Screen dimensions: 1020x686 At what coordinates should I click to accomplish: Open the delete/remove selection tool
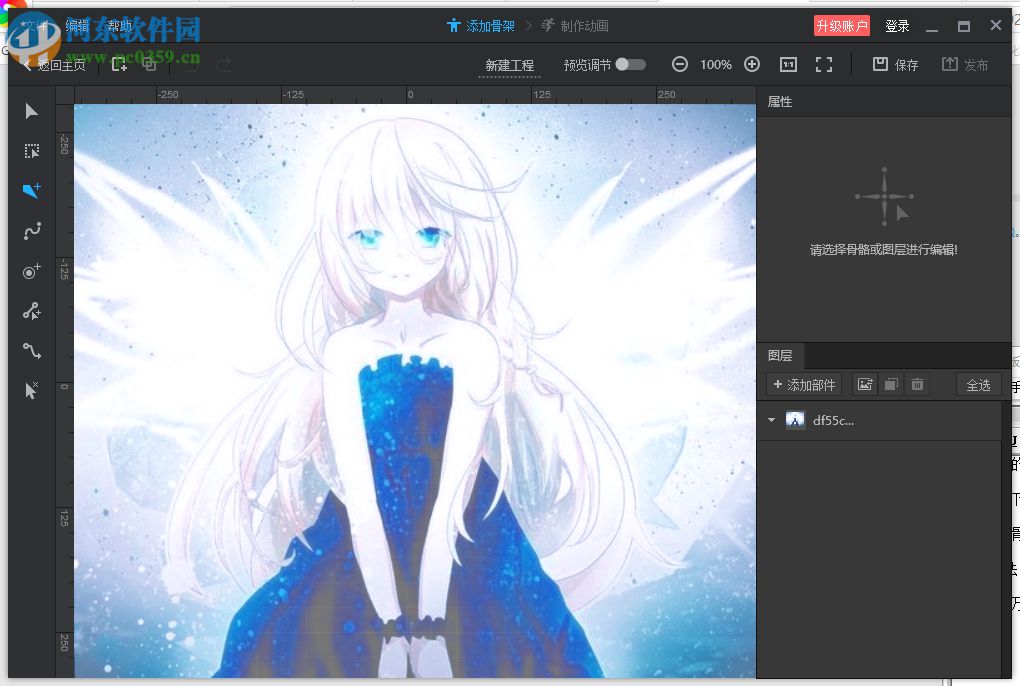(x=31, y=390)
